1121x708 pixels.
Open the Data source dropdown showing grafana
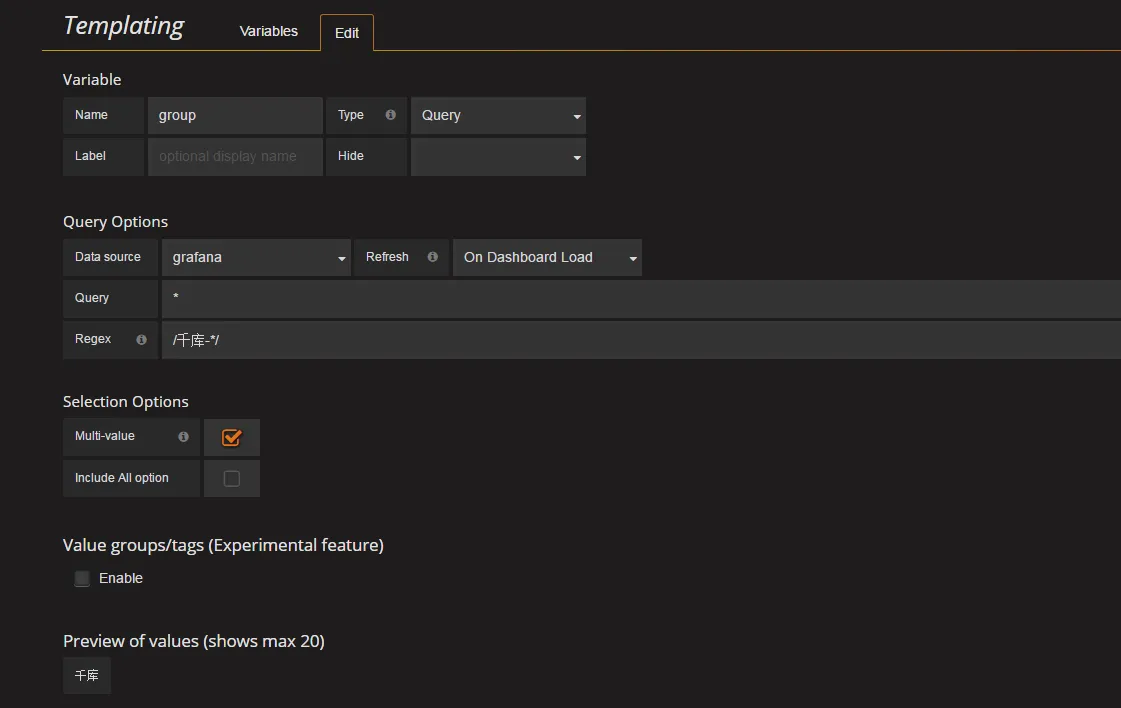click(256, 258)
